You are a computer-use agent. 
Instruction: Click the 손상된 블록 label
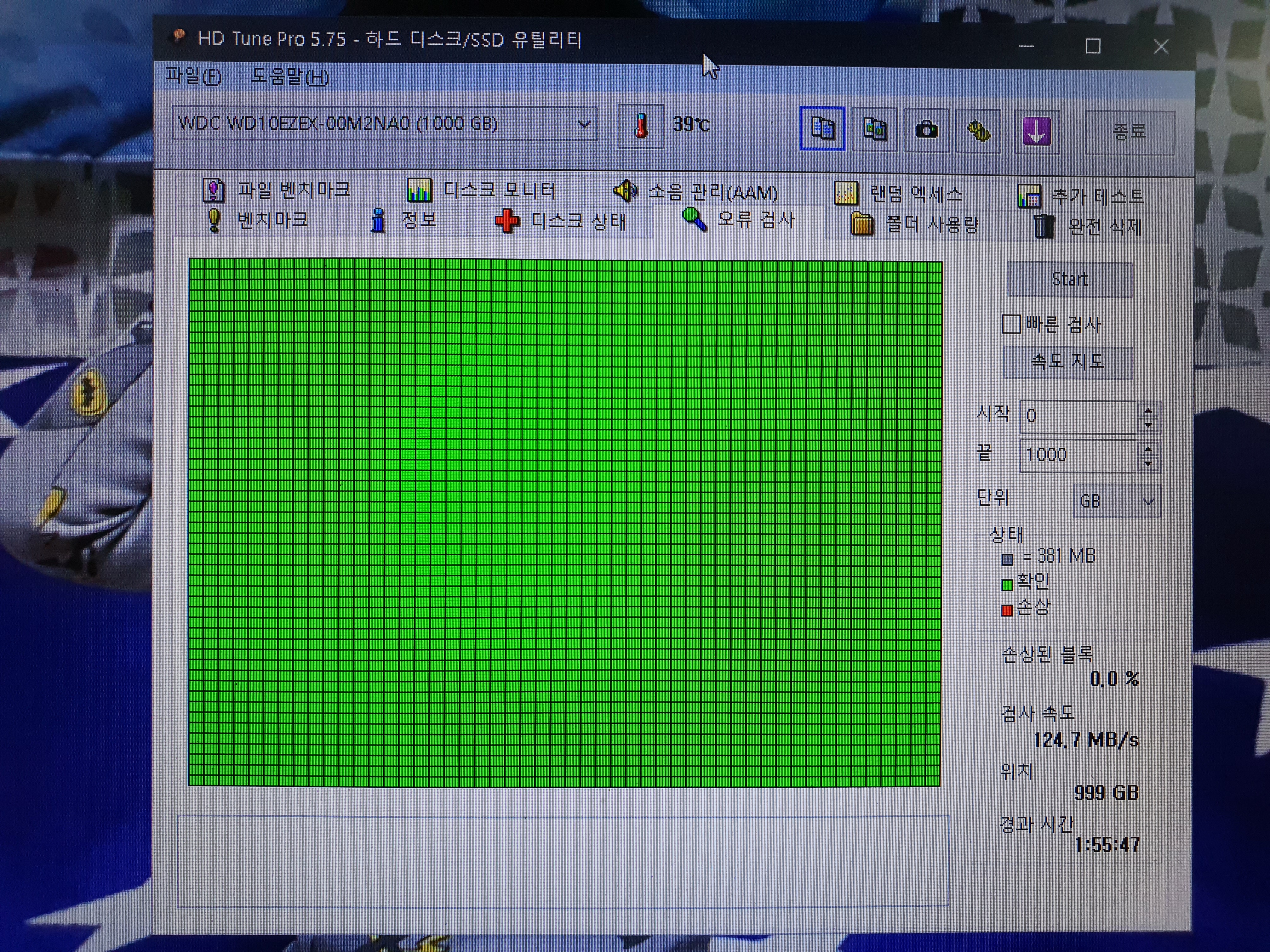(x=1047, y=654)
